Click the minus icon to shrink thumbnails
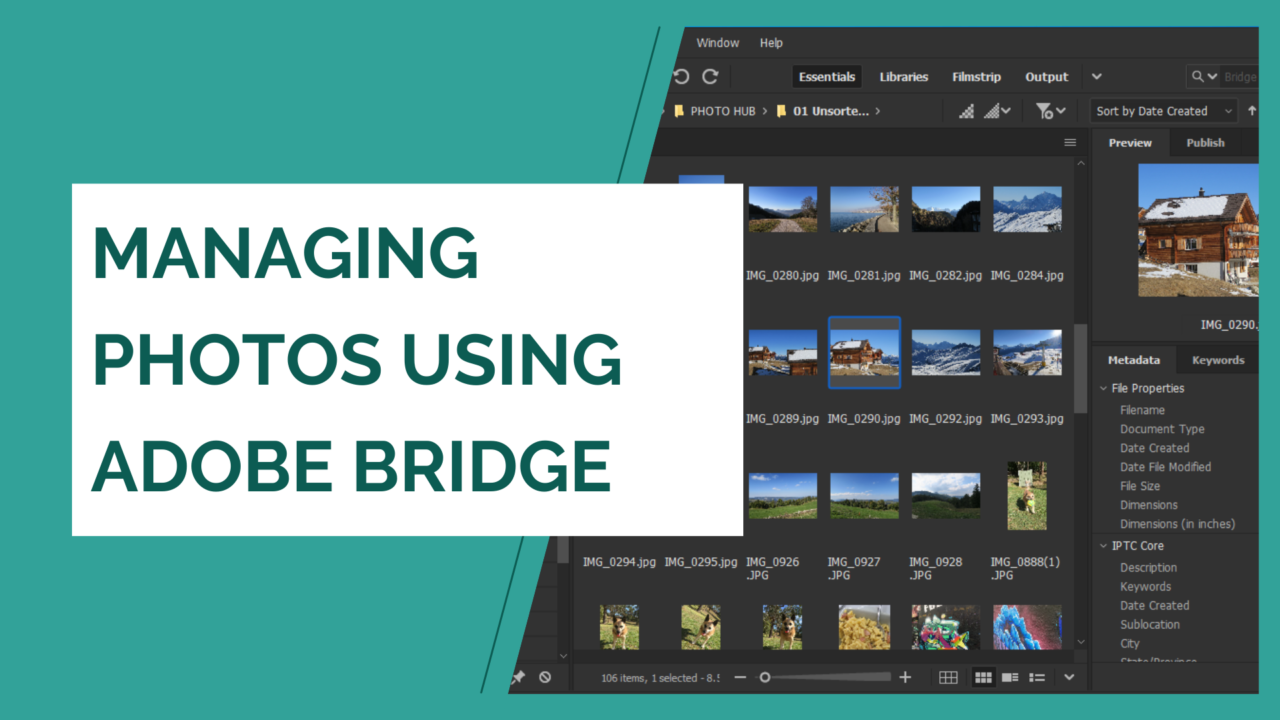 (740, 677)
